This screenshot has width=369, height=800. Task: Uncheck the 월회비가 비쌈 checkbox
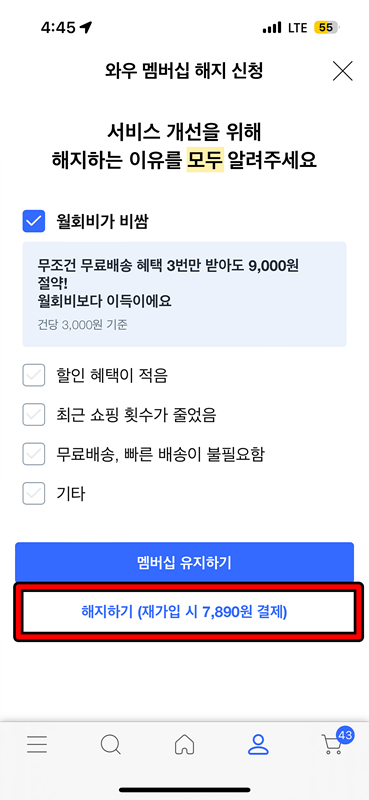[34, 221]
